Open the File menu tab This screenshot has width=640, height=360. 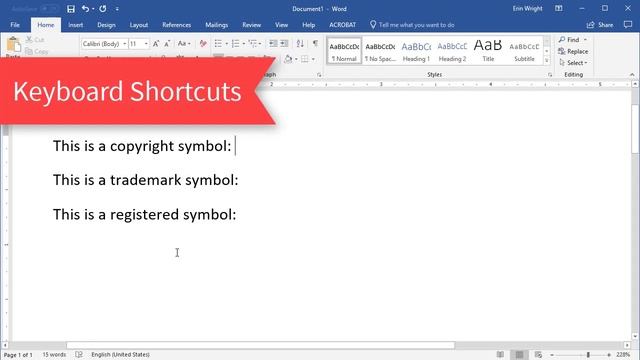[15, 25]
